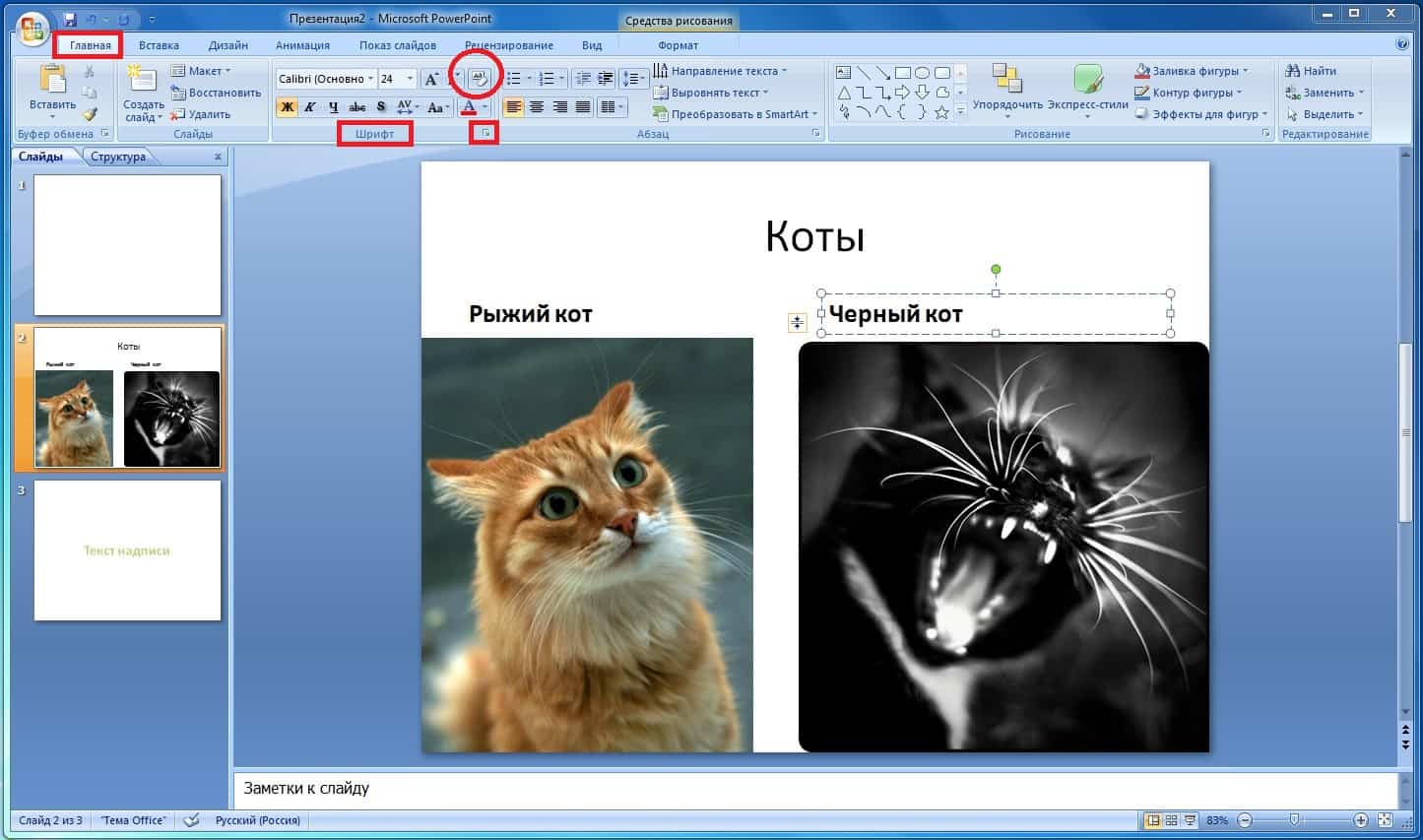Open the font size dropdown 24
Image resolution: width=1423 pixels, height=840 pixels.
point(410,79)
